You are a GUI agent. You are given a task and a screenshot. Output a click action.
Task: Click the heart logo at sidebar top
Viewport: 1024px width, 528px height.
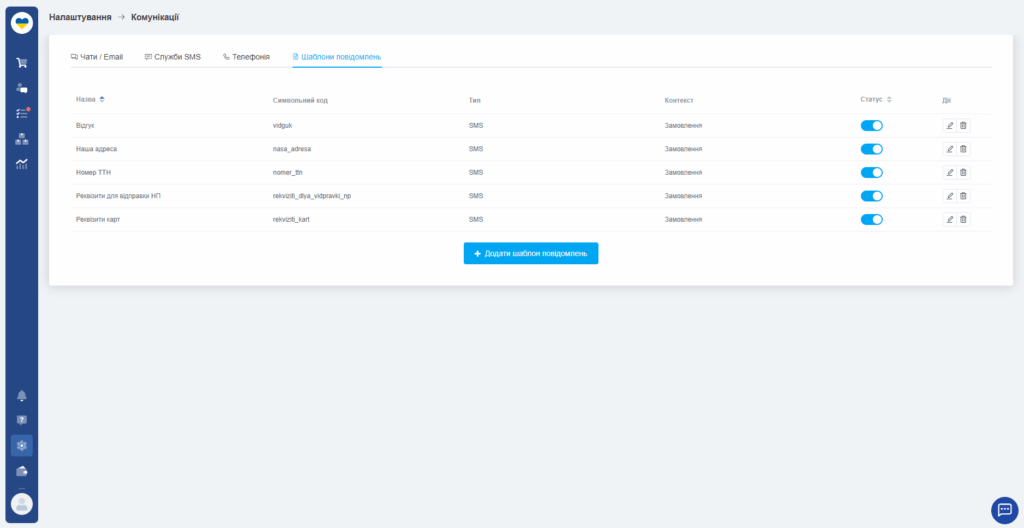click(22, 23)
